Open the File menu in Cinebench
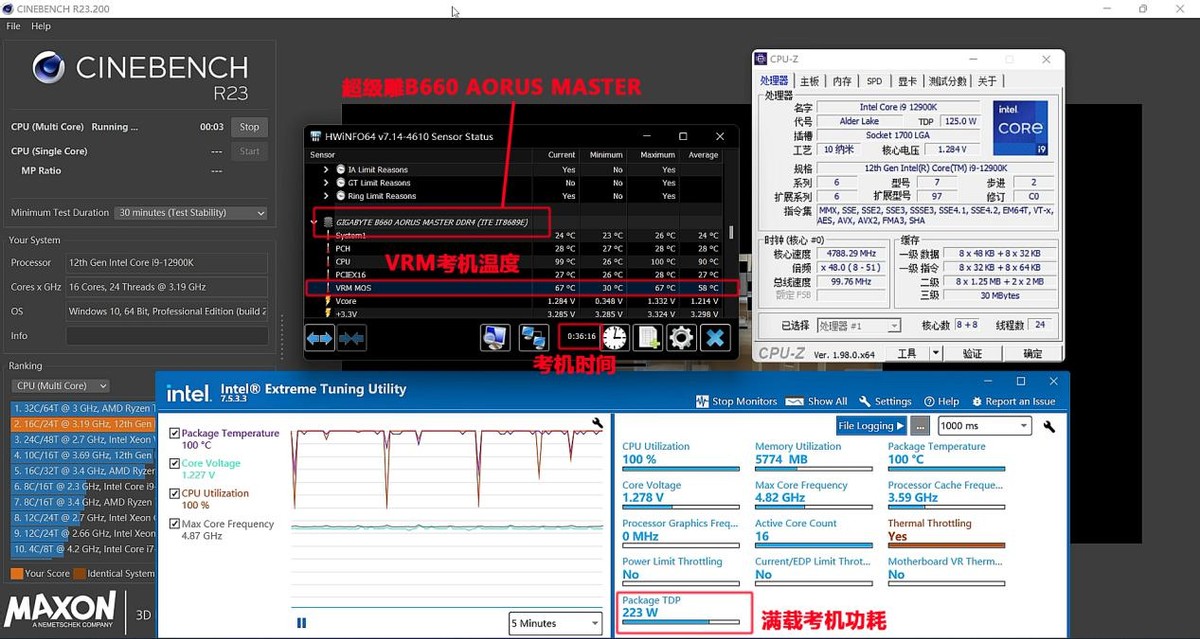This screenshot has height=639, width=1200. tap(13, 26)
